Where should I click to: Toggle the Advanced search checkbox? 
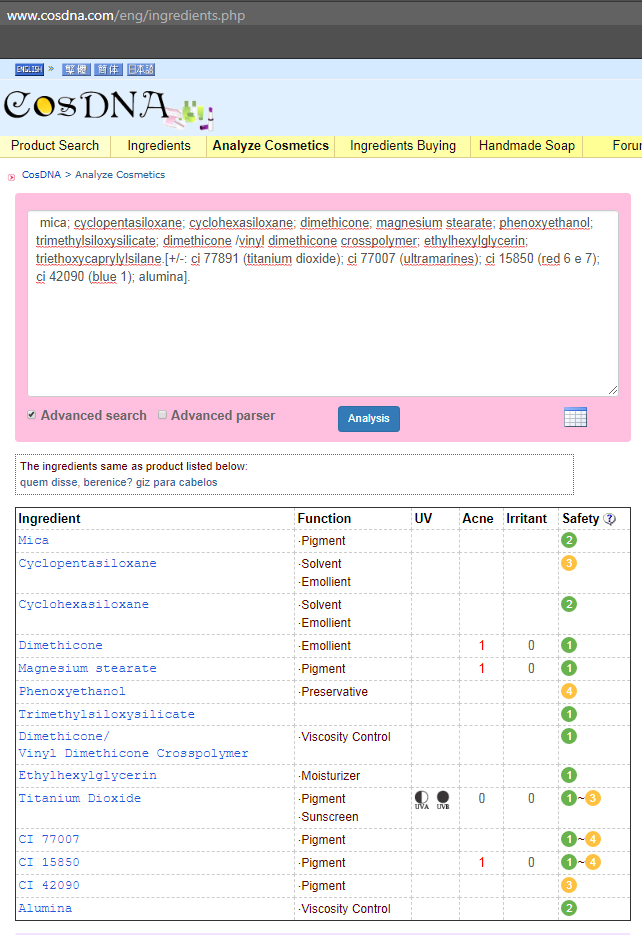(x=32, y=415)
